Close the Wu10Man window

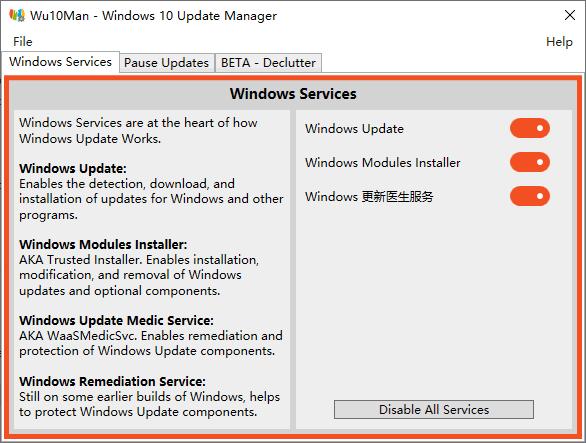tap(570, 15)
